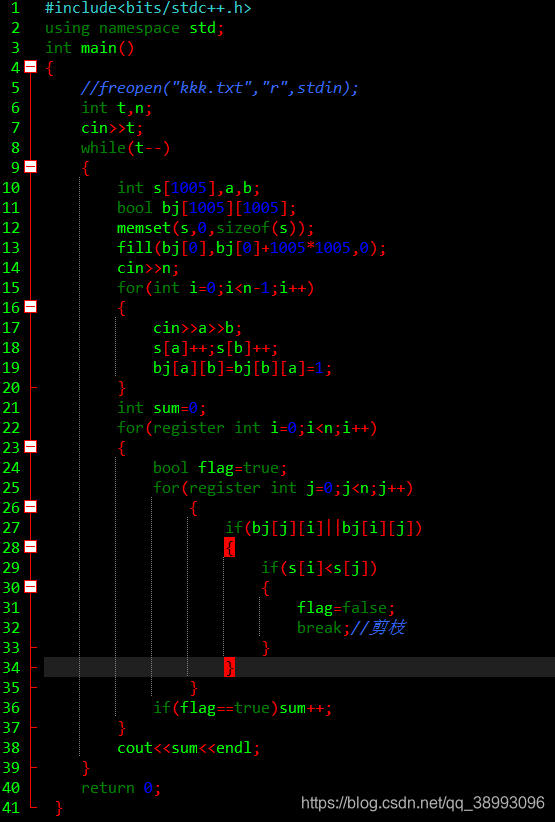Collapse the fold marker at line 28

(x=31, y=547)
